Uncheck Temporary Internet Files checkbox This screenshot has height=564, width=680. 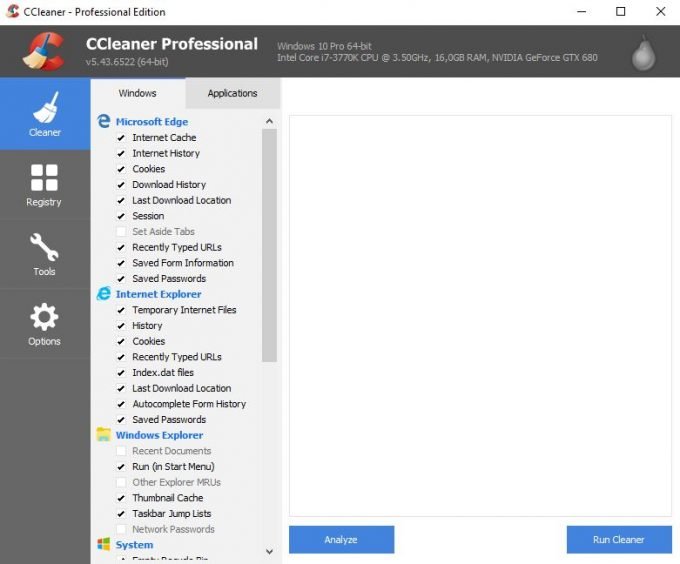pos(121,310)
